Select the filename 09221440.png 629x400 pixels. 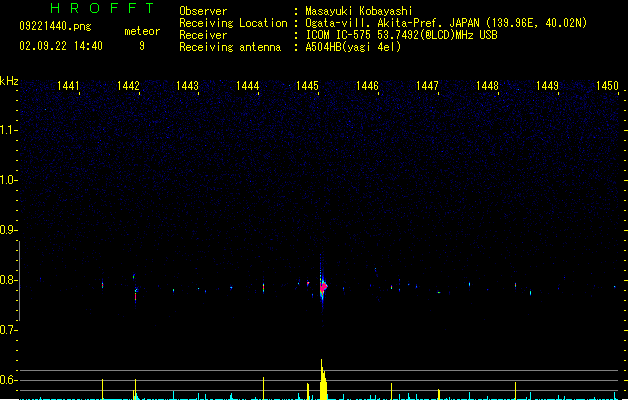click(x=55, y=26)
